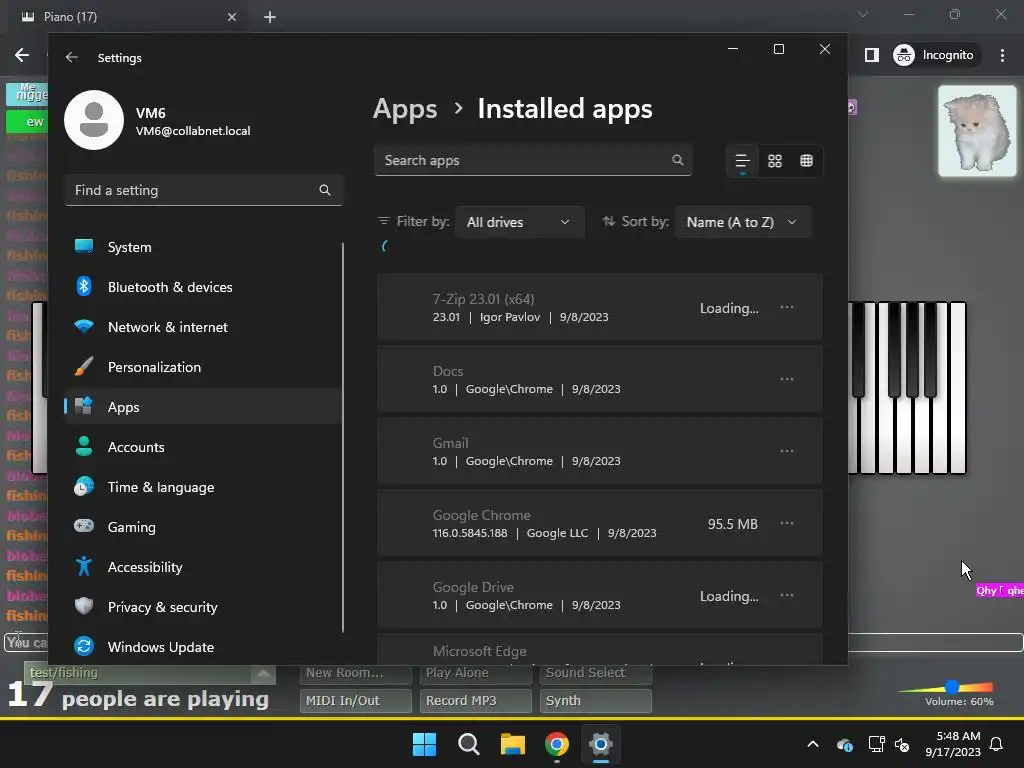Image resolution: width=1024 pixels, height=768 pixels.
Task: Open taskbar Search
Action: point(468,744)
